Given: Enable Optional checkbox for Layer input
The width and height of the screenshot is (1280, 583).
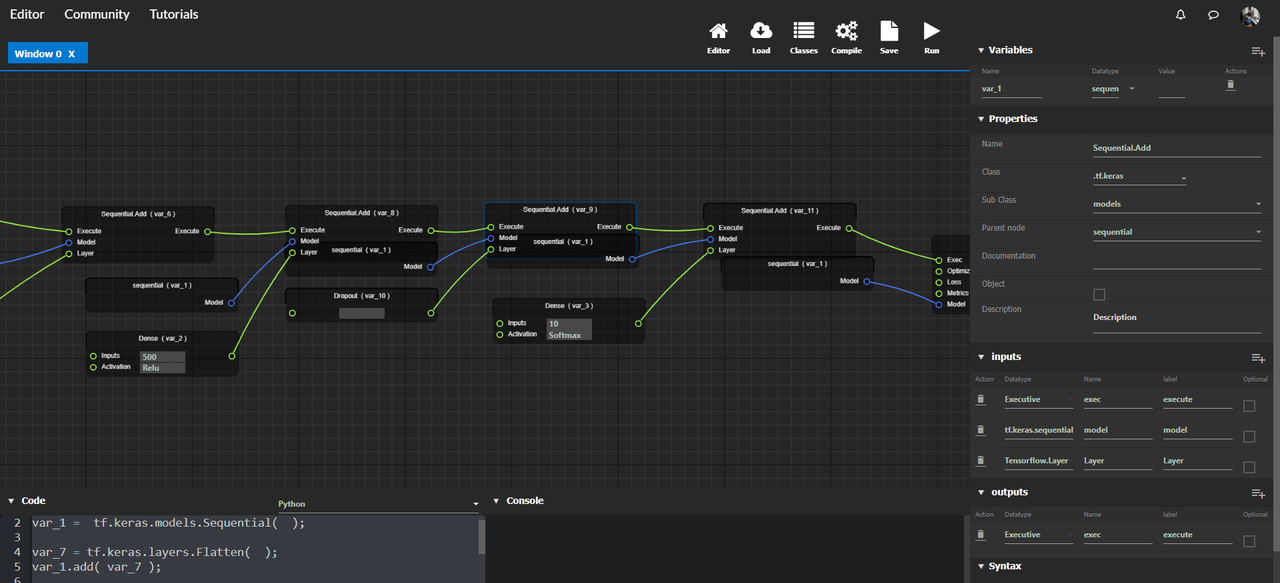Looking at the screenshot, I should (x=1249, y=467).
